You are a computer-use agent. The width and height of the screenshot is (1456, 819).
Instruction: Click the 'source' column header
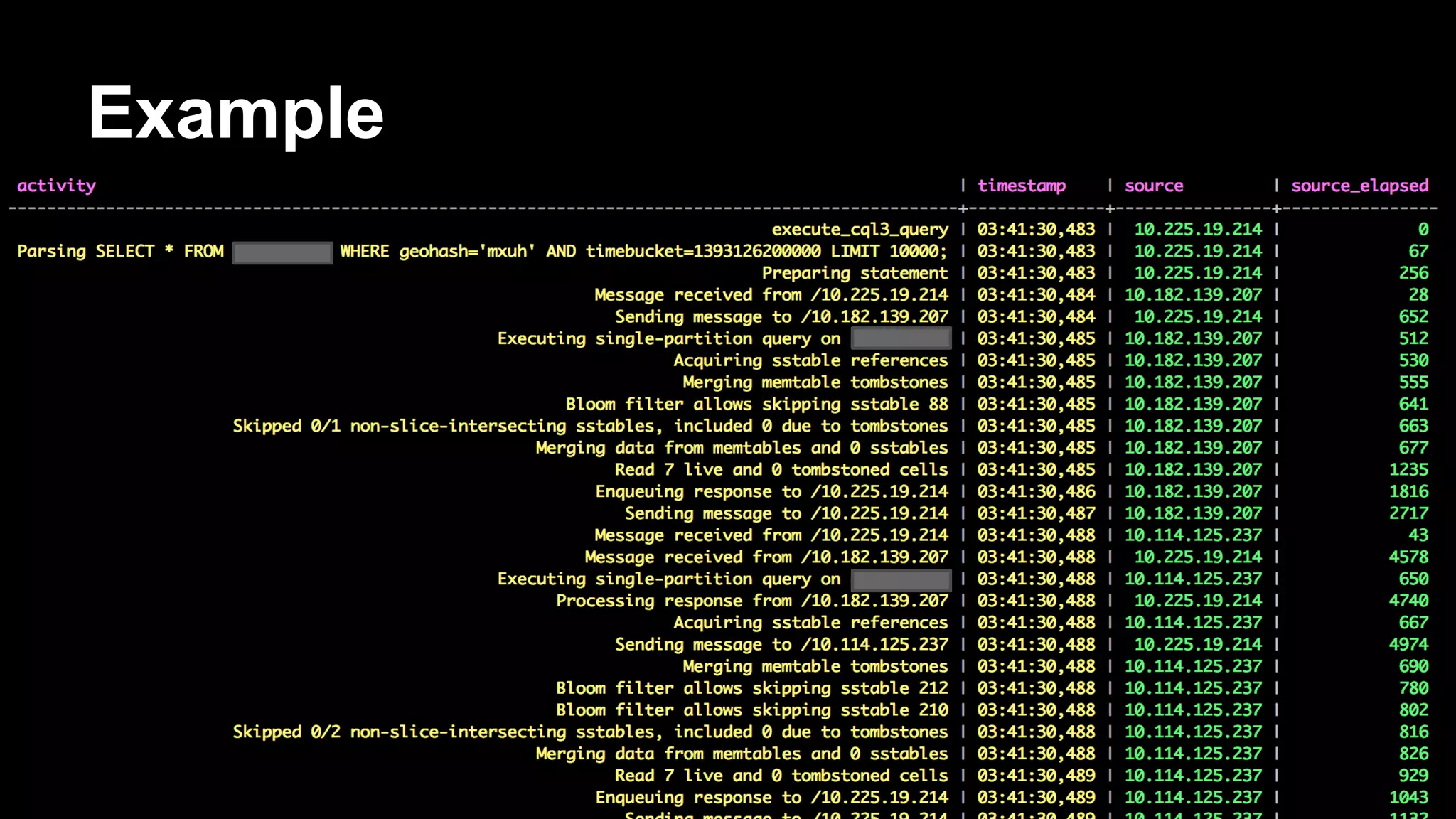1153,186
